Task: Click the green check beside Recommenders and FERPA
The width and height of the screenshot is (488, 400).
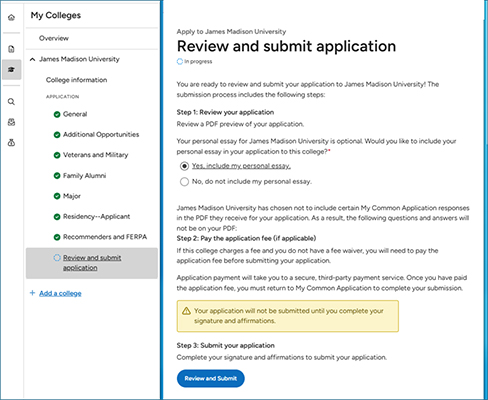Action: tap(57, 237)
